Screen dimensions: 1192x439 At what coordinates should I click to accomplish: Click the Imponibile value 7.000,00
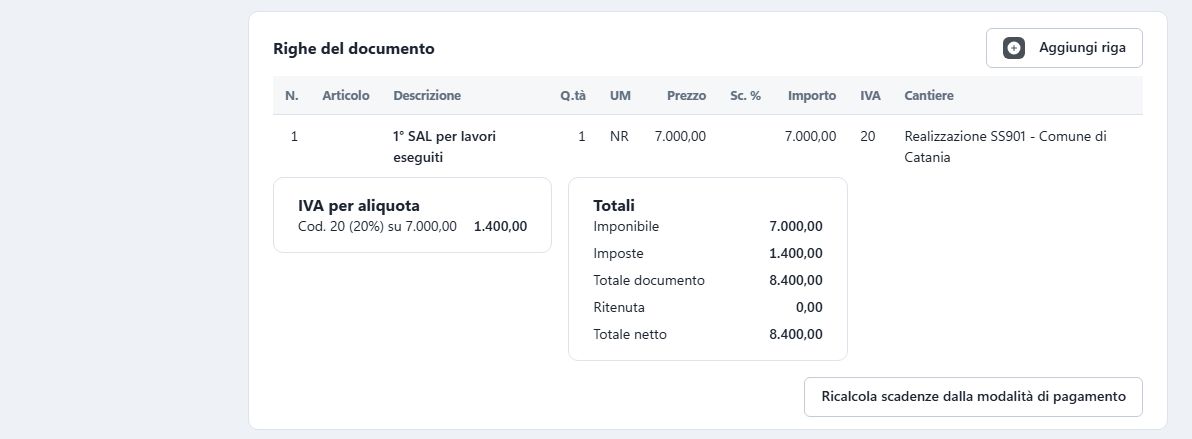(x=796, y=226)
